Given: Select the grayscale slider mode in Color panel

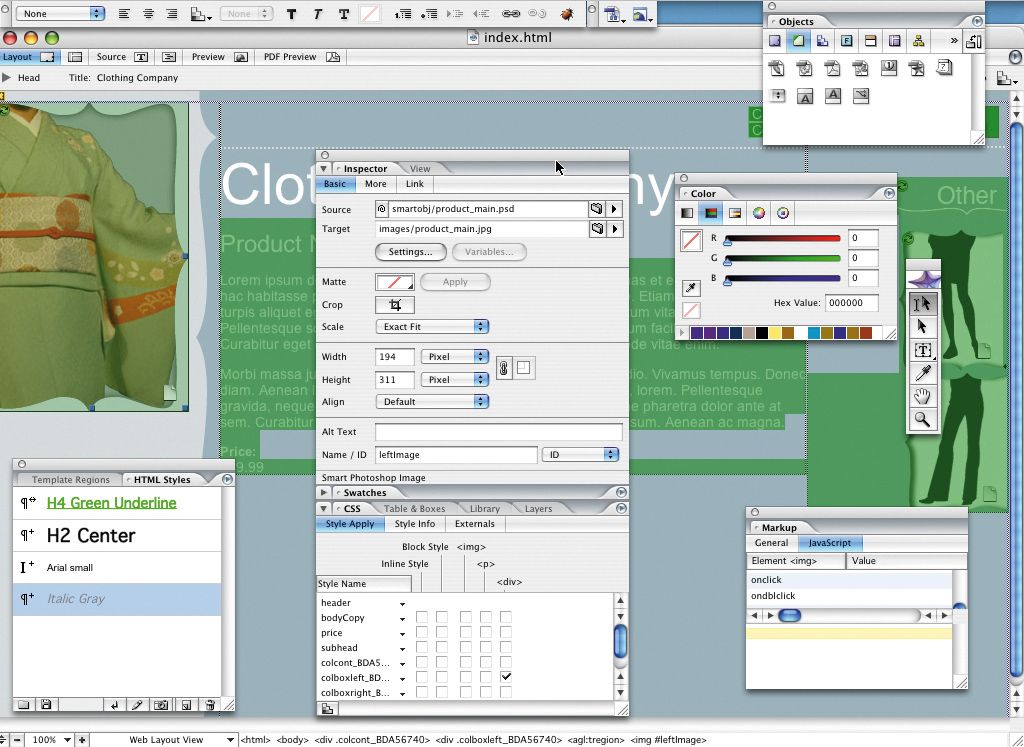Looking at the screenshot, I should pyautogui.click(x=687, y=213).
